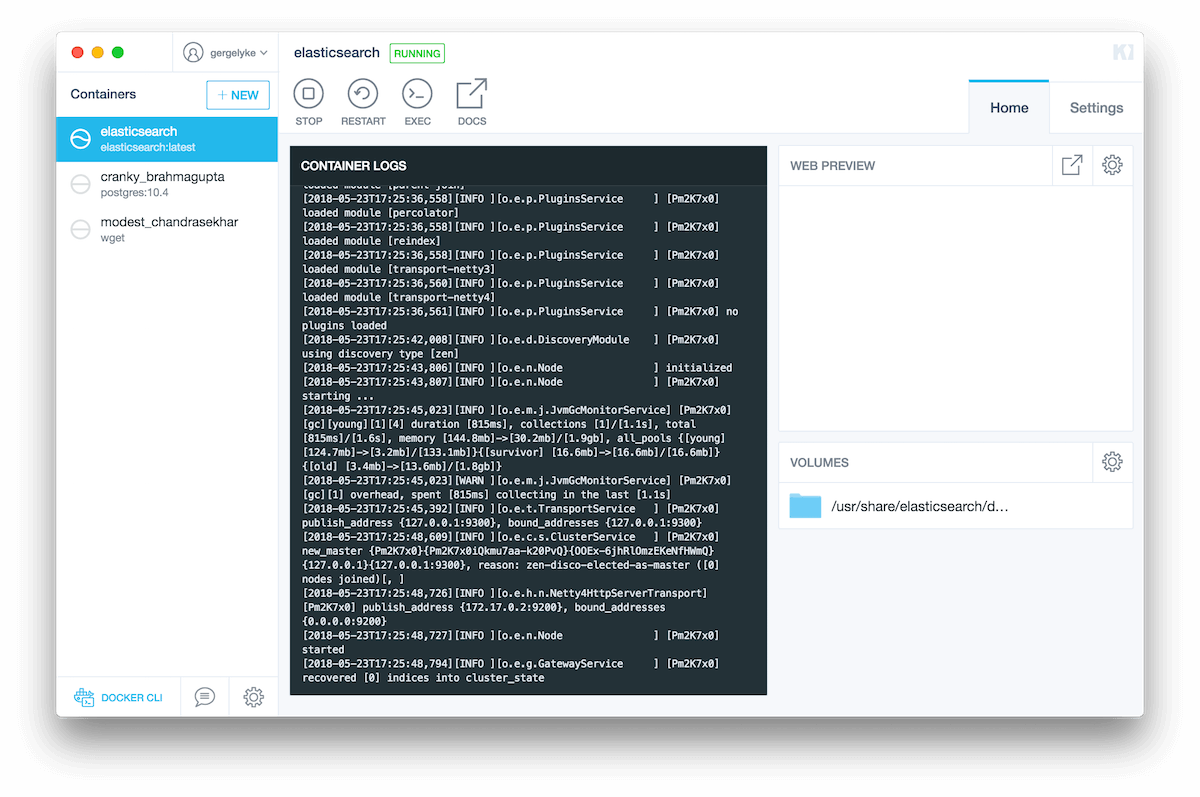Switch to the Home tab
Viewport: 1200px width, 797px height.
pyautogui.click(x=1008, y=107)
